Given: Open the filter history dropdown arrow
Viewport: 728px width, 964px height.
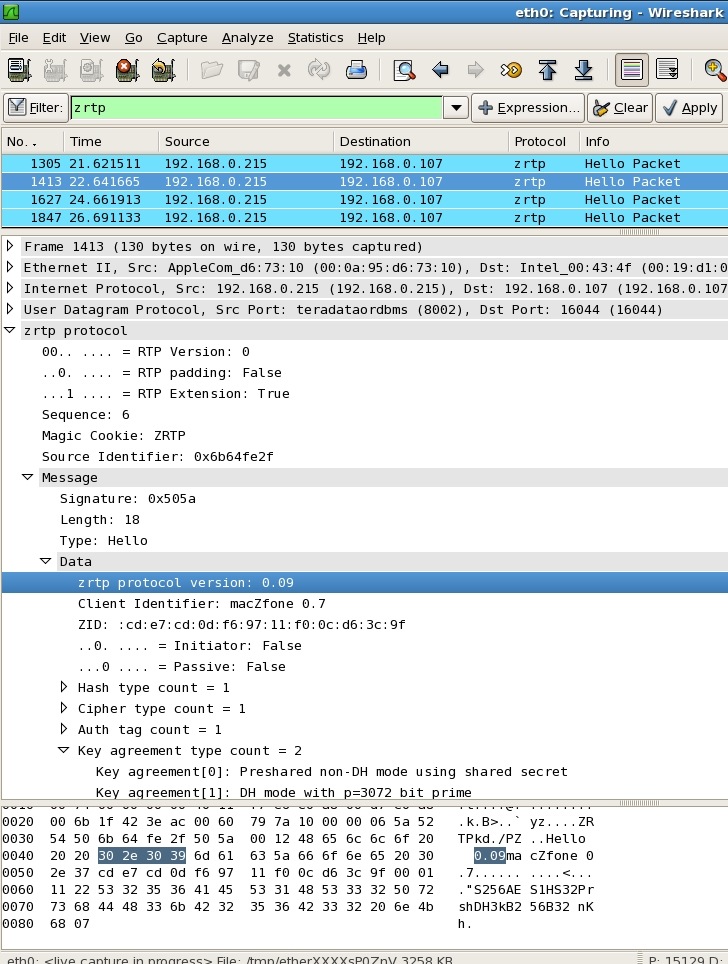Looking at the screenshot, I should coord(456,108).
